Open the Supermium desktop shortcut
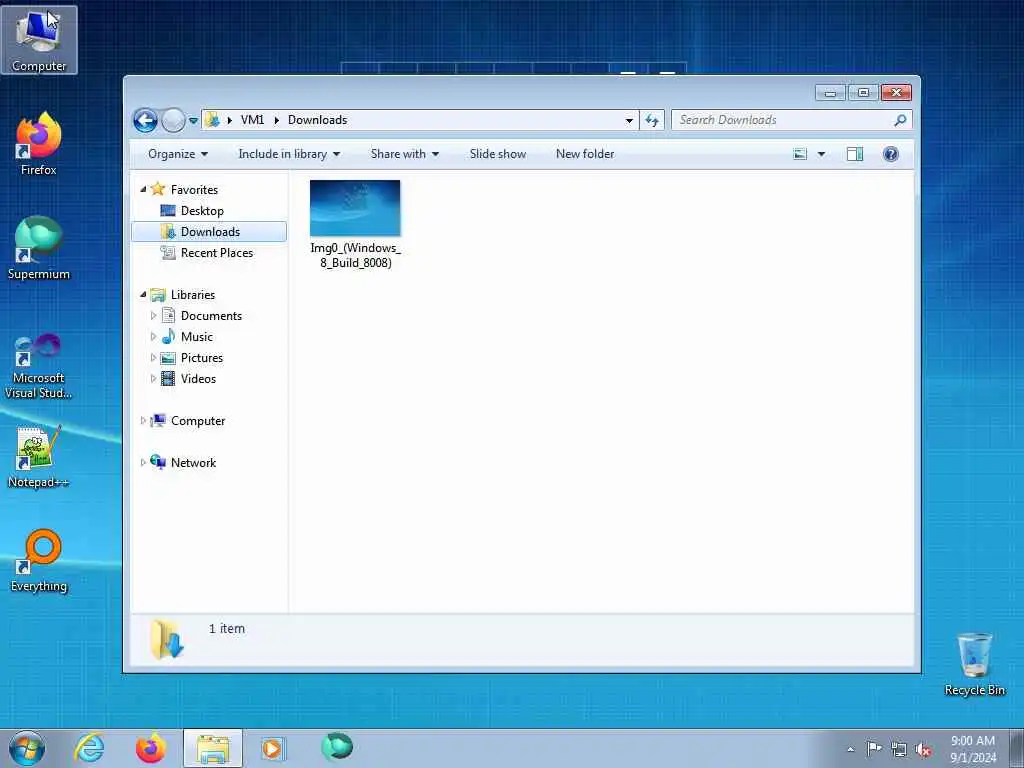Image resolution: width=1024 pixels, height=768 pixels. pyautogui.click(x=39, y=248)
